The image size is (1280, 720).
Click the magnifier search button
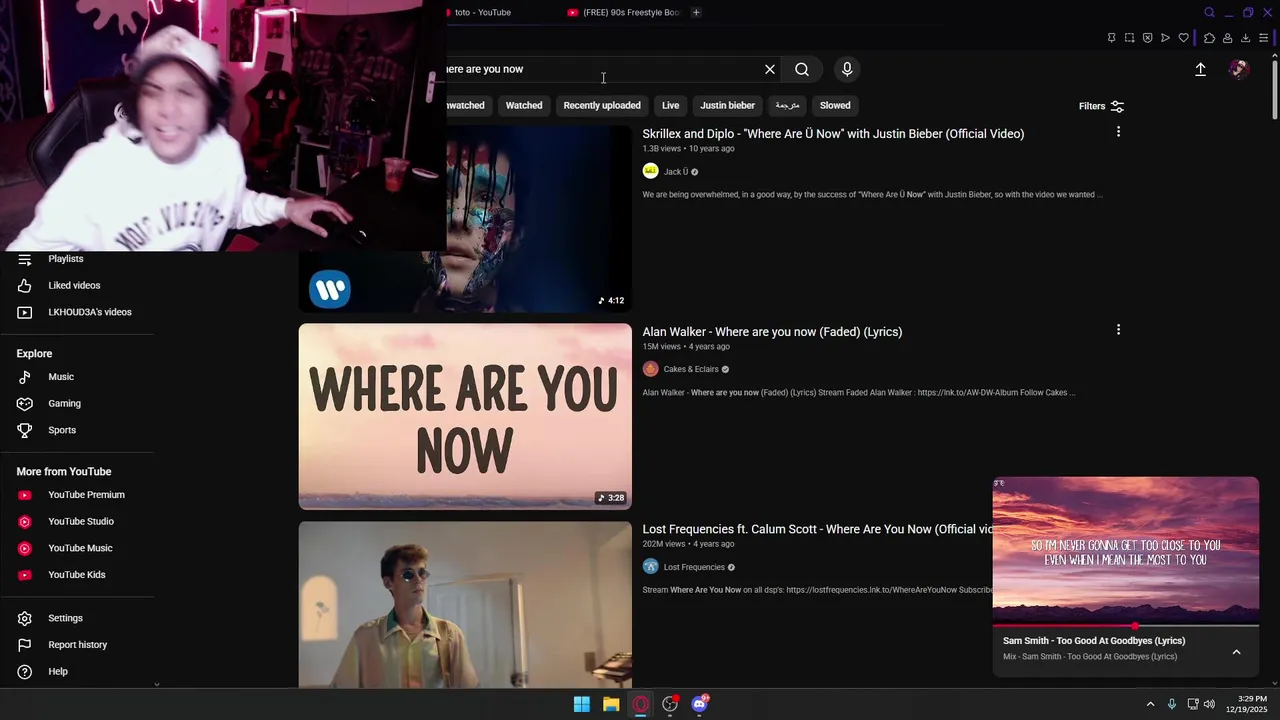[802, 69]
